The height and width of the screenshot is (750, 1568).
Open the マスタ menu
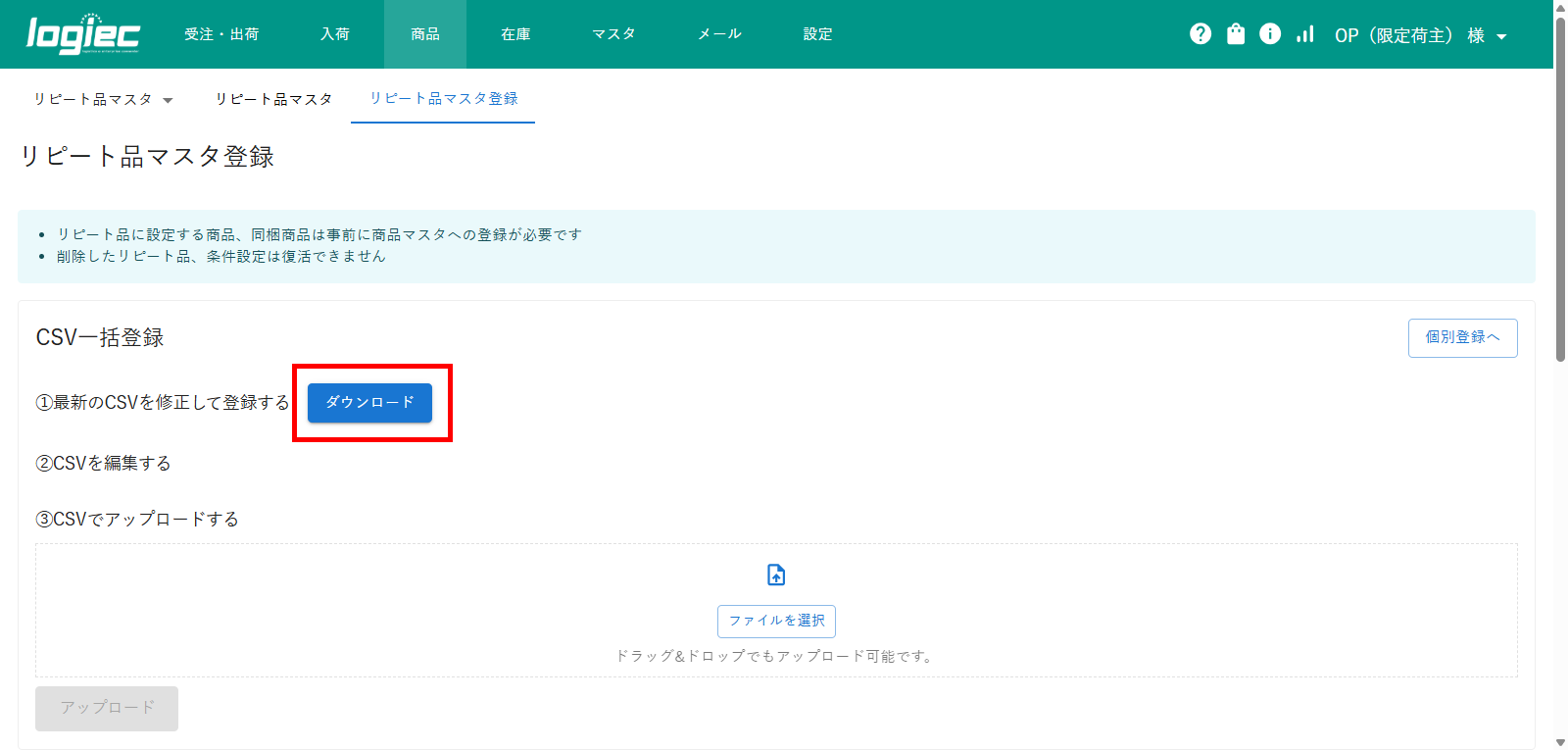[613, 34]
